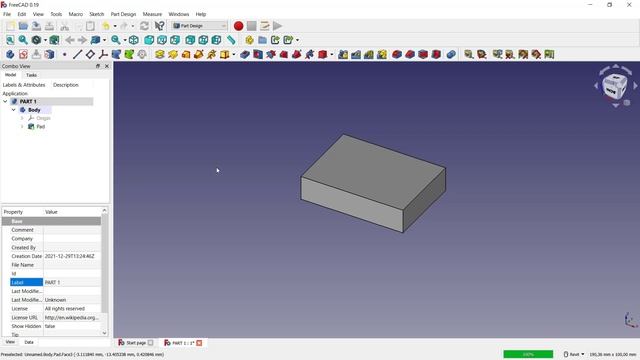The width and height of the screenshot is (640, 360).
Task: Start recording a macro
Action: coord(238,26)
